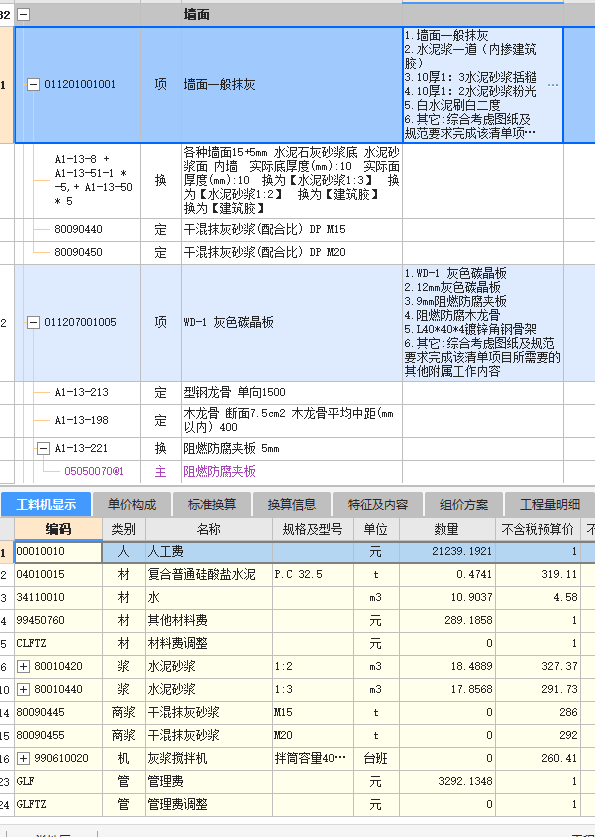The height and width of the screenshot is (837, 595).
Task: Select material code 34110010 for 水
Action: 58,597
